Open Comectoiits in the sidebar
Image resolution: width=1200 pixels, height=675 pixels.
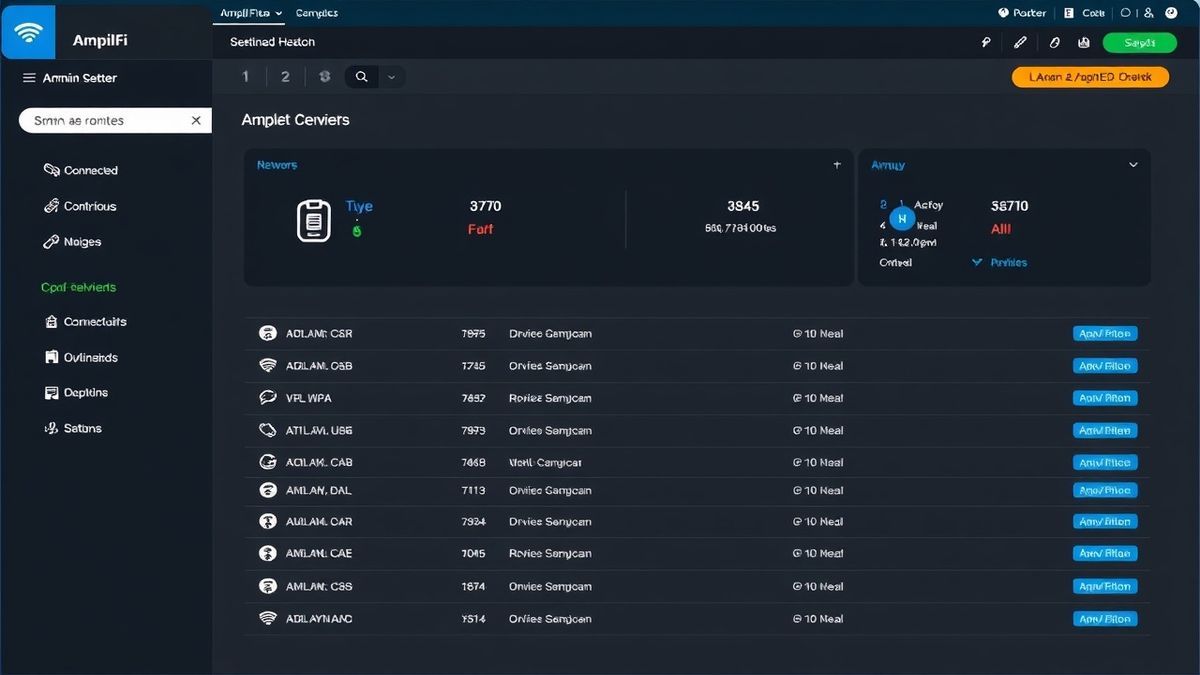pos(86,322)
